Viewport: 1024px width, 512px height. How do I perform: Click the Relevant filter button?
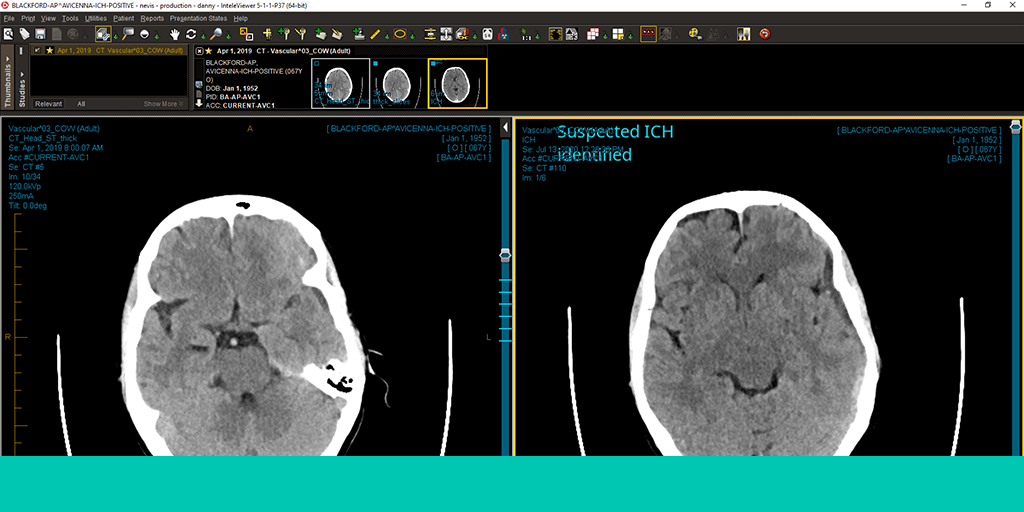pyautogui.click(x=49, y=104)
